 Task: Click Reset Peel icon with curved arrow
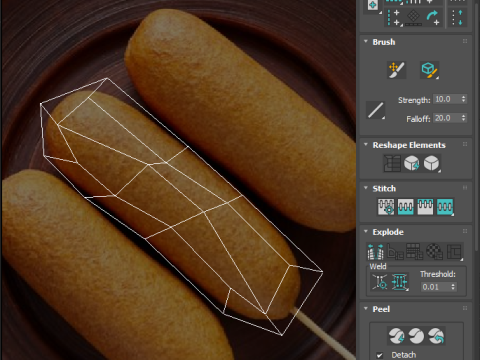click(x=436, y=336)
